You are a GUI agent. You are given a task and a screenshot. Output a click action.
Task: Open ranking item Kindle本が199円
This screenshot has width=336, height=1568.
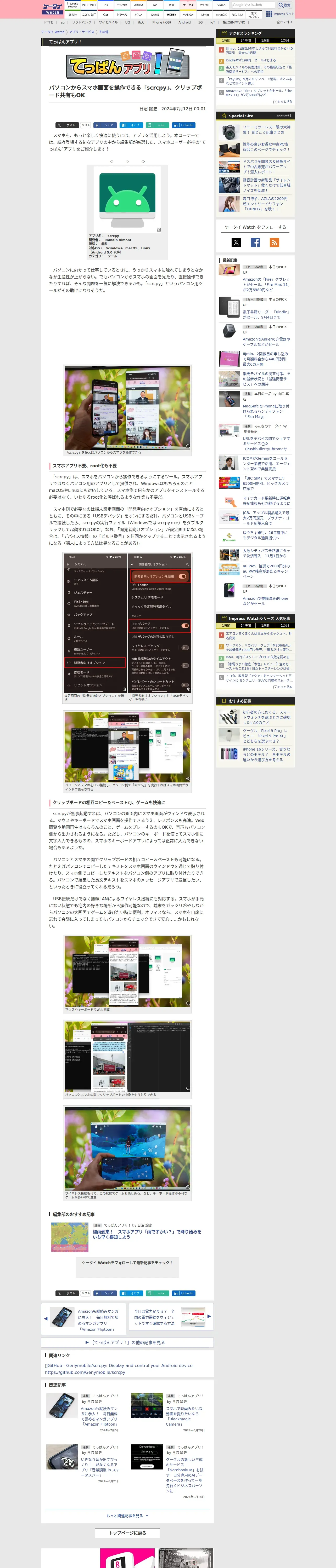coord(251,60)
